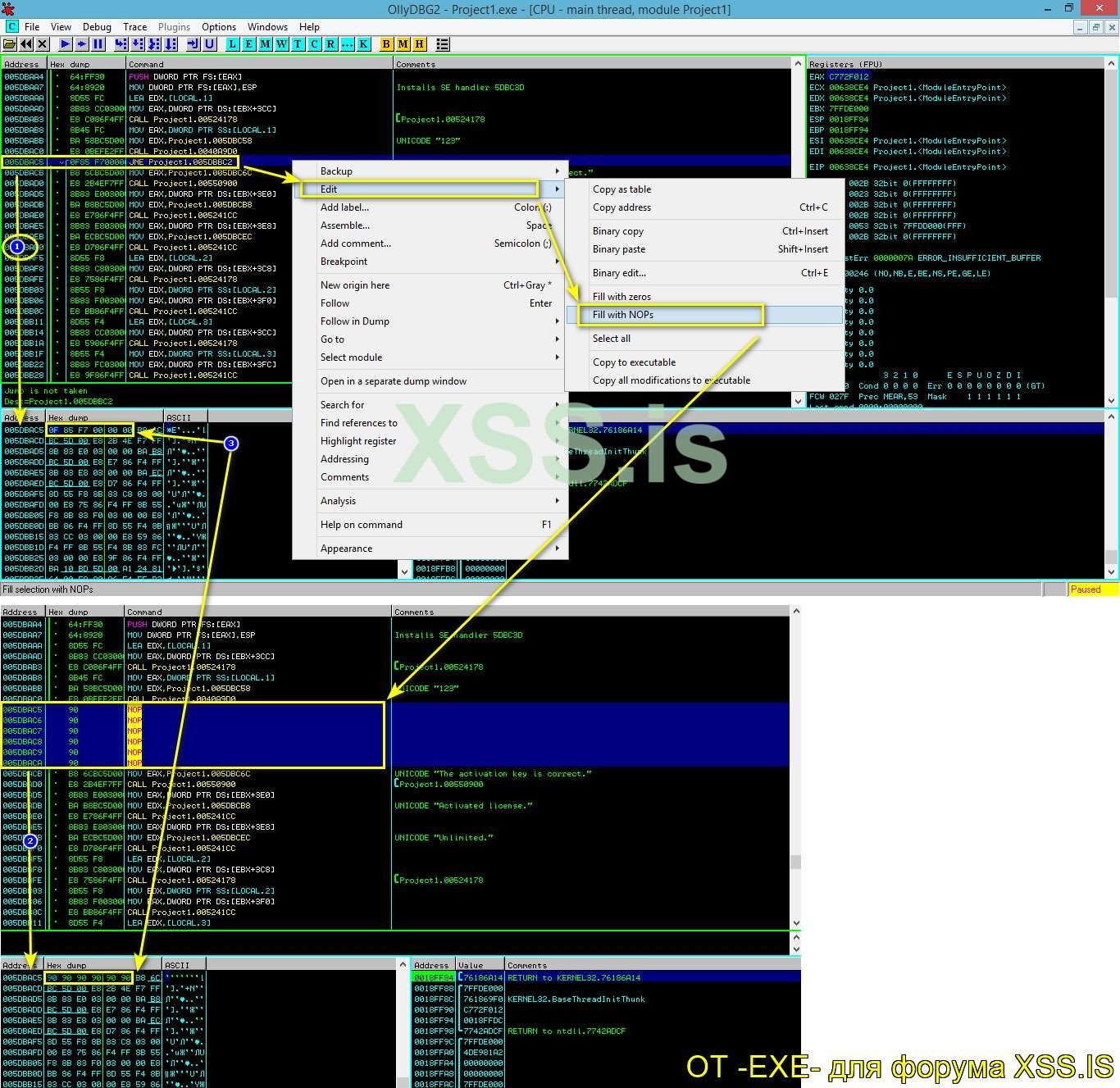Click the Command column header in the upper disassembly
Image resolution: width=1120 pixels, height=1088 pixels.
[260, 64]
